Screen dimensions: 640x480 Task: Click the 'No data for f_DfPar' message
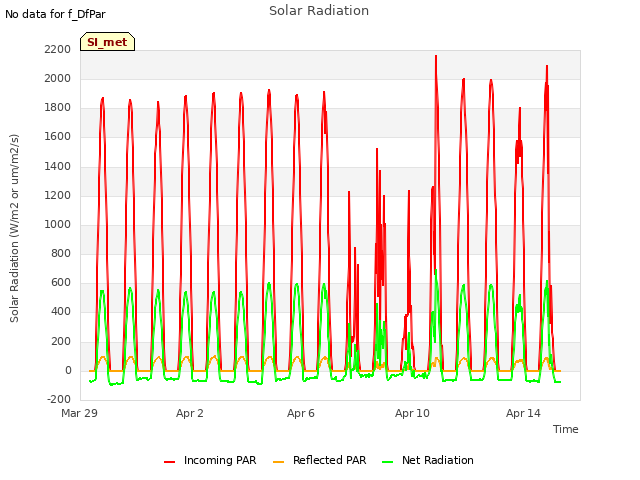56,15
